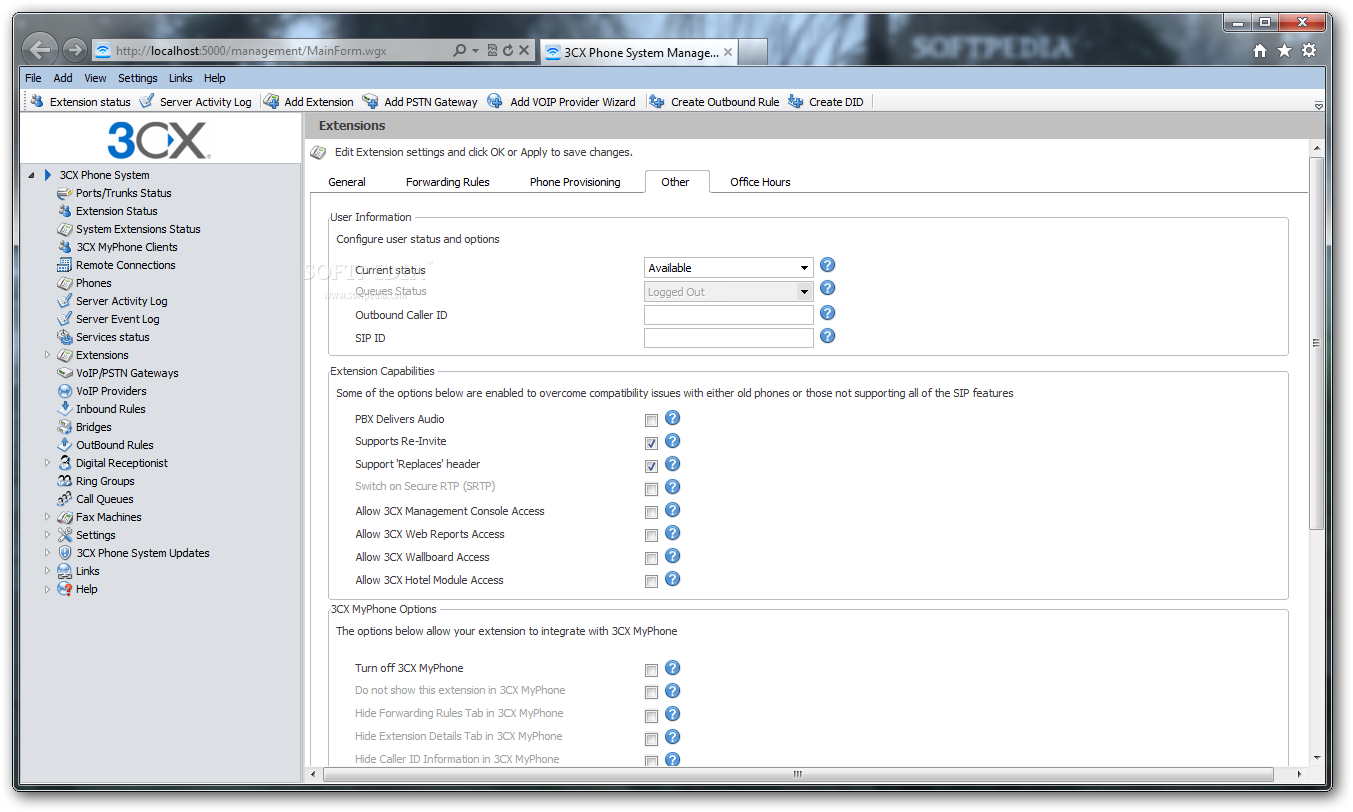This screenshot has height=812, width=1353.
Task: Refresh the page in address bar
Action: (x=508, y=50)
